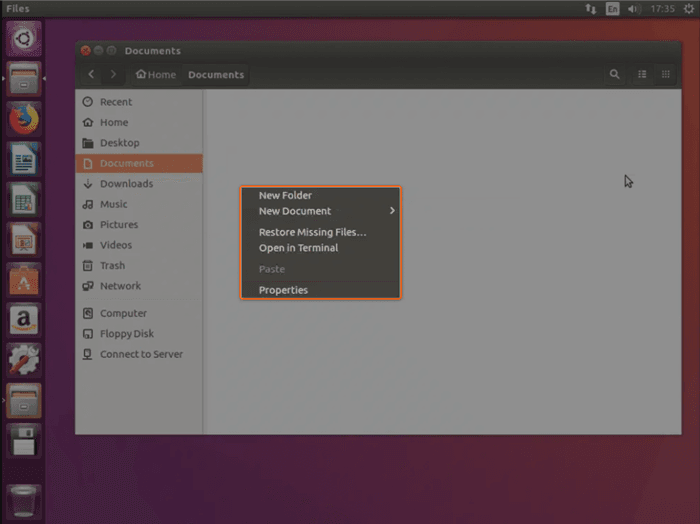This screenshot has height=524, width=700.
Task: Open Floppy Disk in the sidebar
Action: [139, 334]
